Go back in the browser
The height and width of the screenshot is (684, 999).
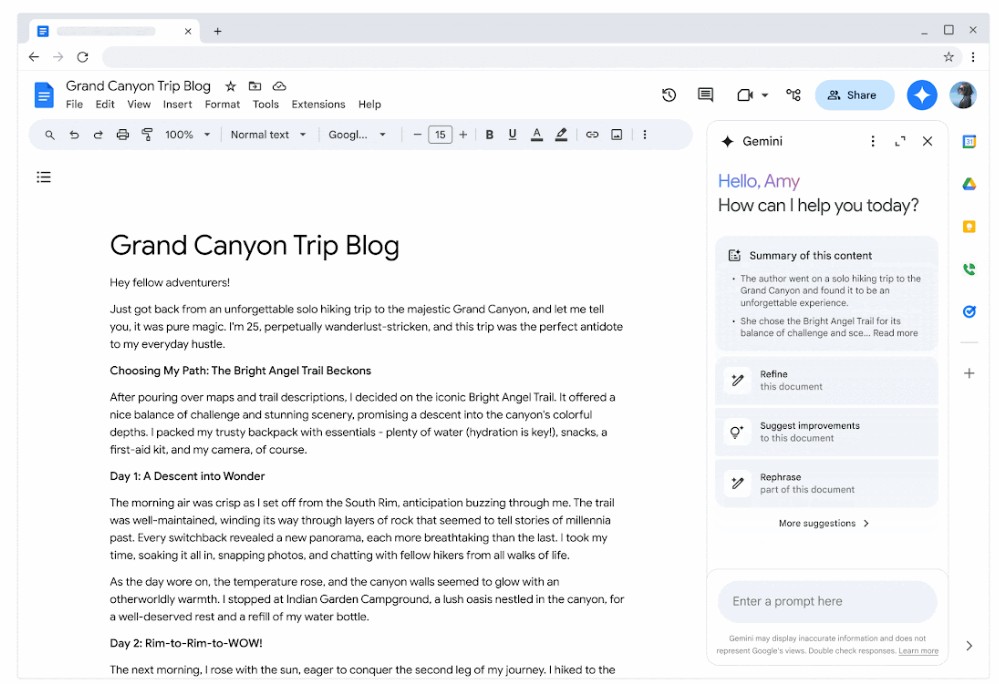34,57
